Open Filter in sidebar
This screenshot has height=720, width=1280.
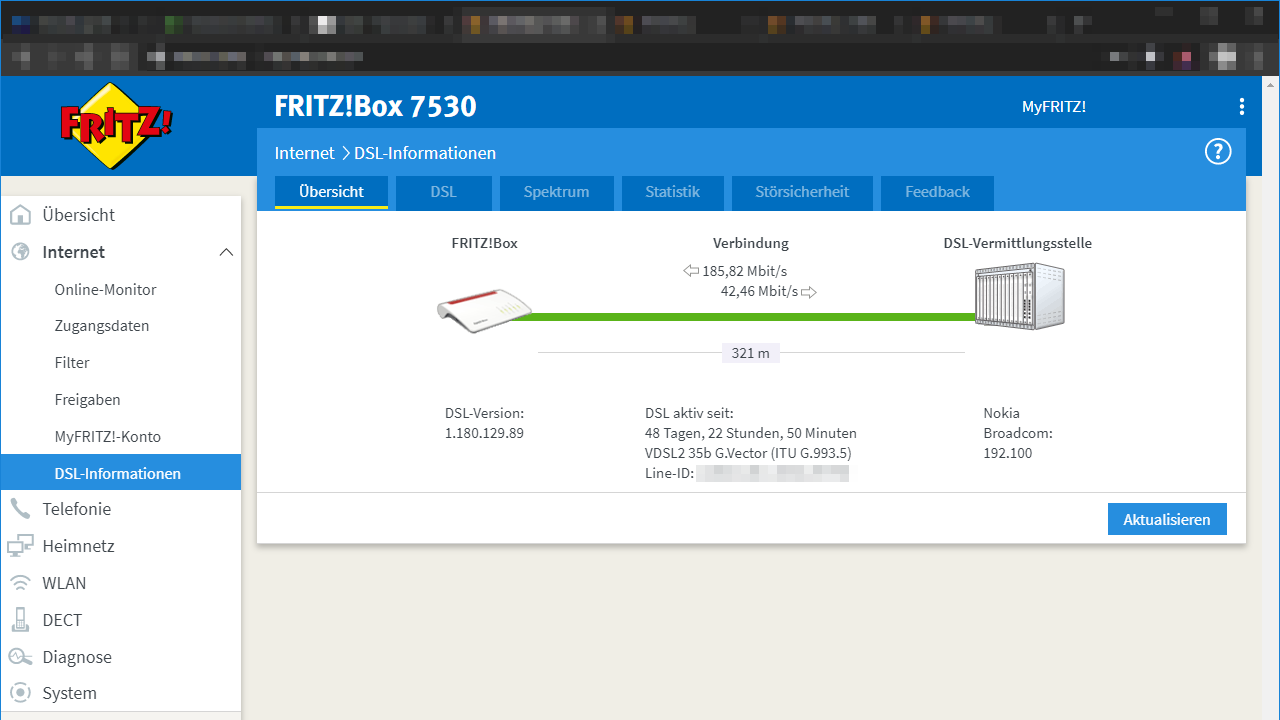[121, 363]
